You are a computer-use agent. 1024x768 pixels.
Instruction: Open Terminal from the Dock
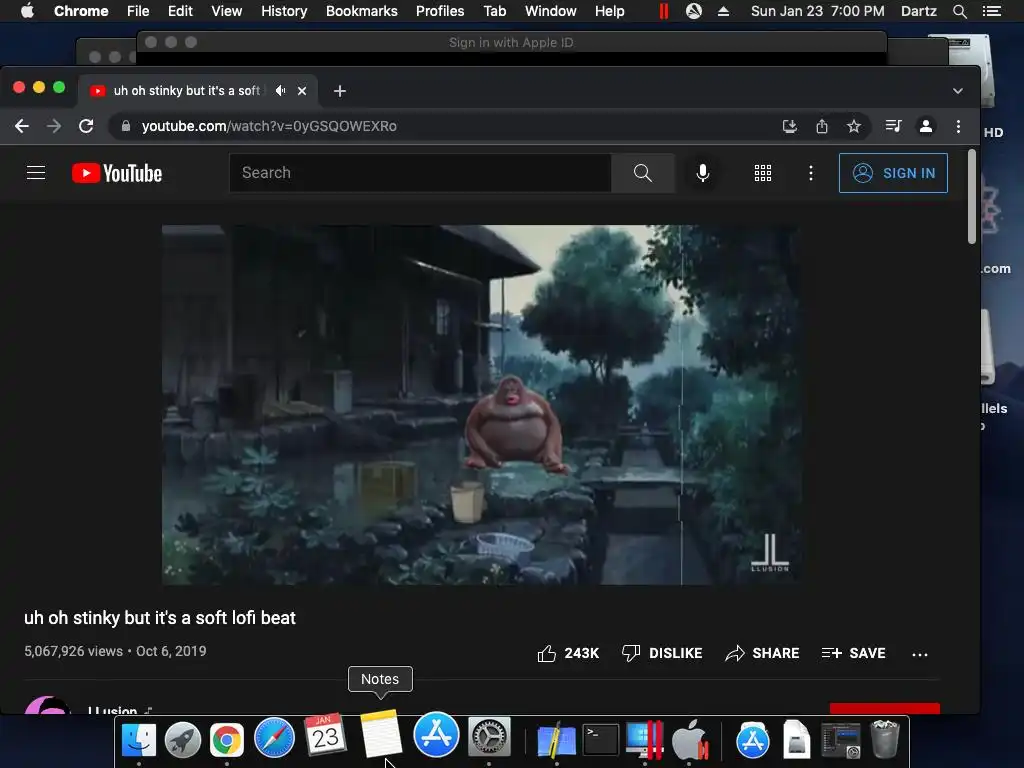tap(600, 740)
